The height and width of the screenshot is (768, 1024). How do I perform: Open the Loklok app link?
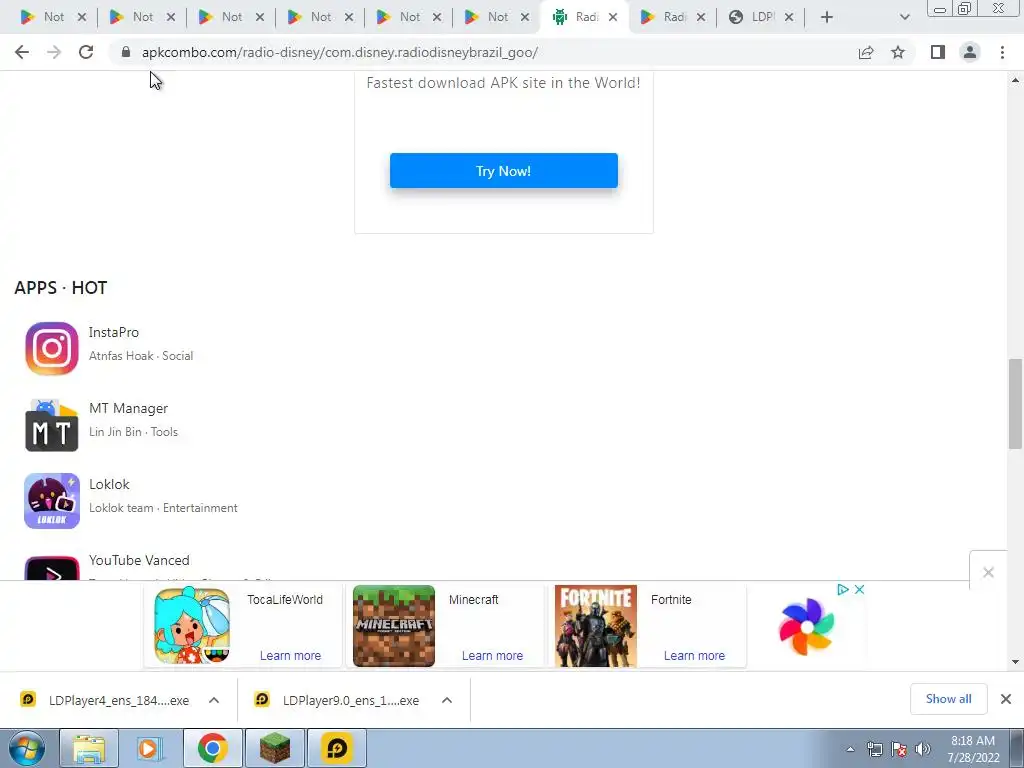click(109, 485)
